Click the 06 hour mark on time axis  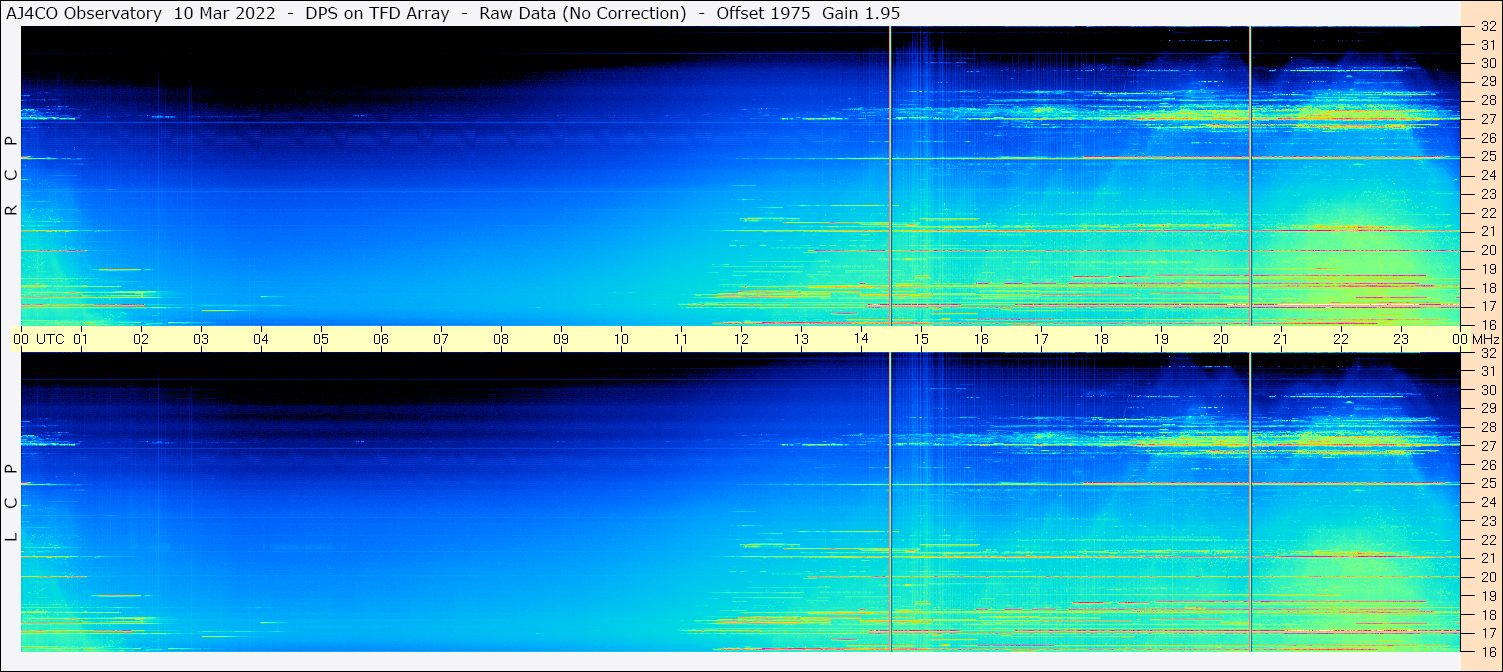(381, 339)
